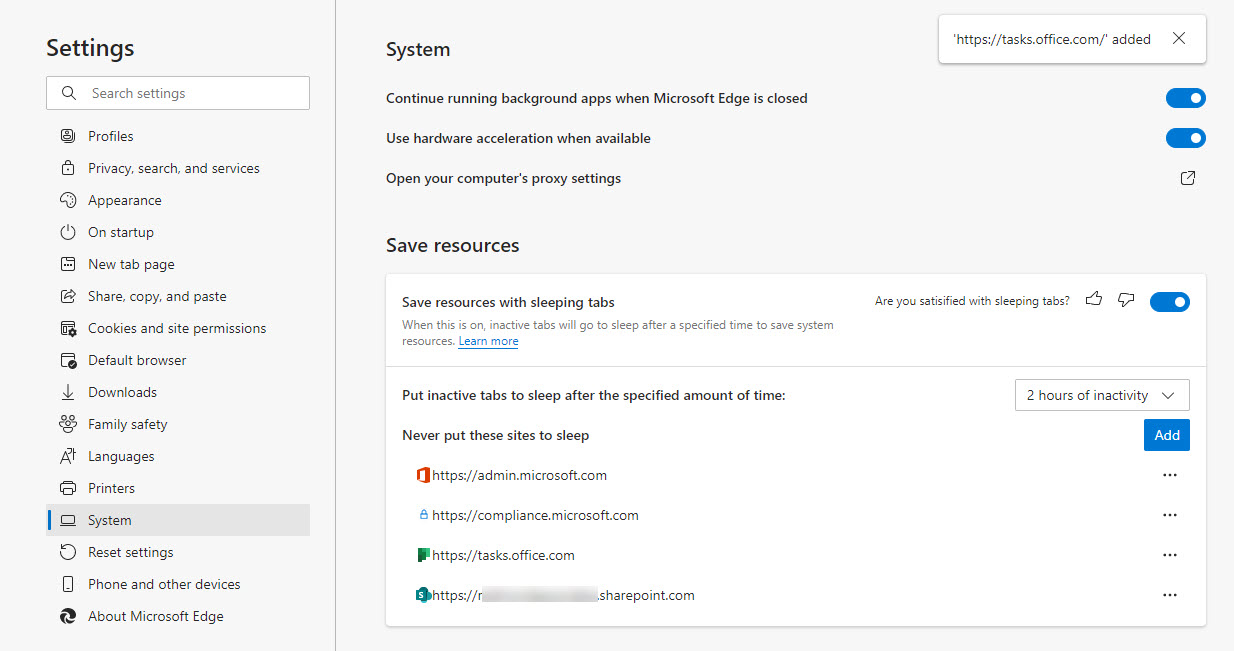This screenshot has width=1234, height=651.
Task: Open Default browser settings
Action: coord(178,360)
